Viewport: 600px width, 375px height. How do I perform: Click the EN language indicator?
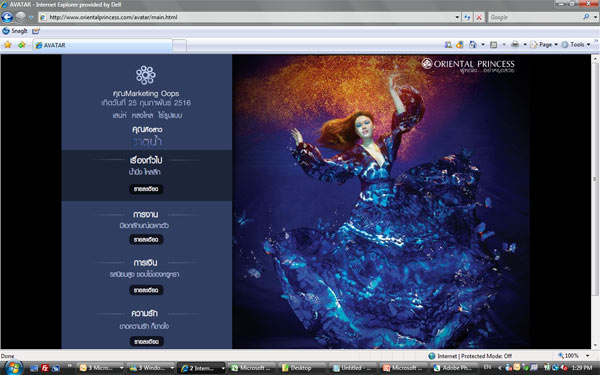(487, 367)
